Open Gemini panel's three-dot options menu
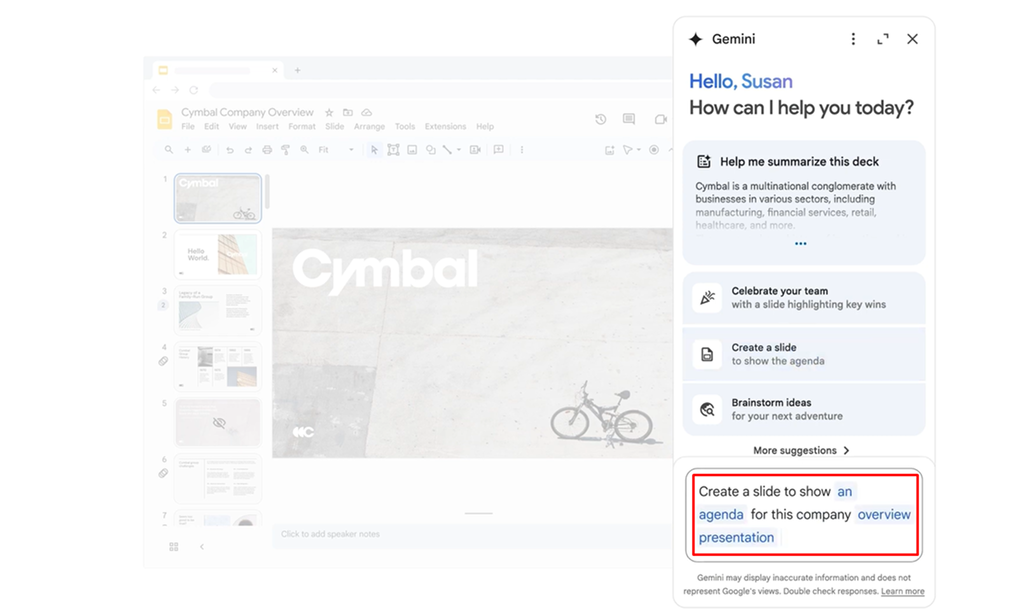The height and width of the screenshot is (615, 1010). coord(853,39)
